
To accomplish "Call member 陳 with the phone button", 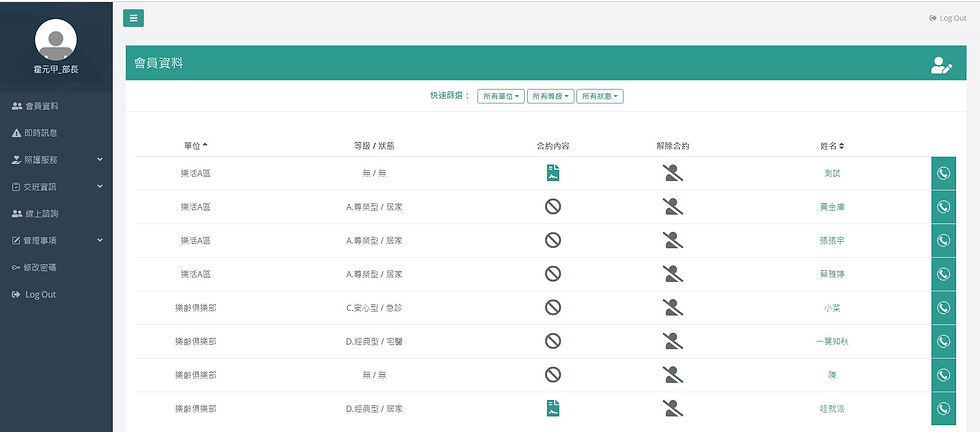I will tap(943, 374).
